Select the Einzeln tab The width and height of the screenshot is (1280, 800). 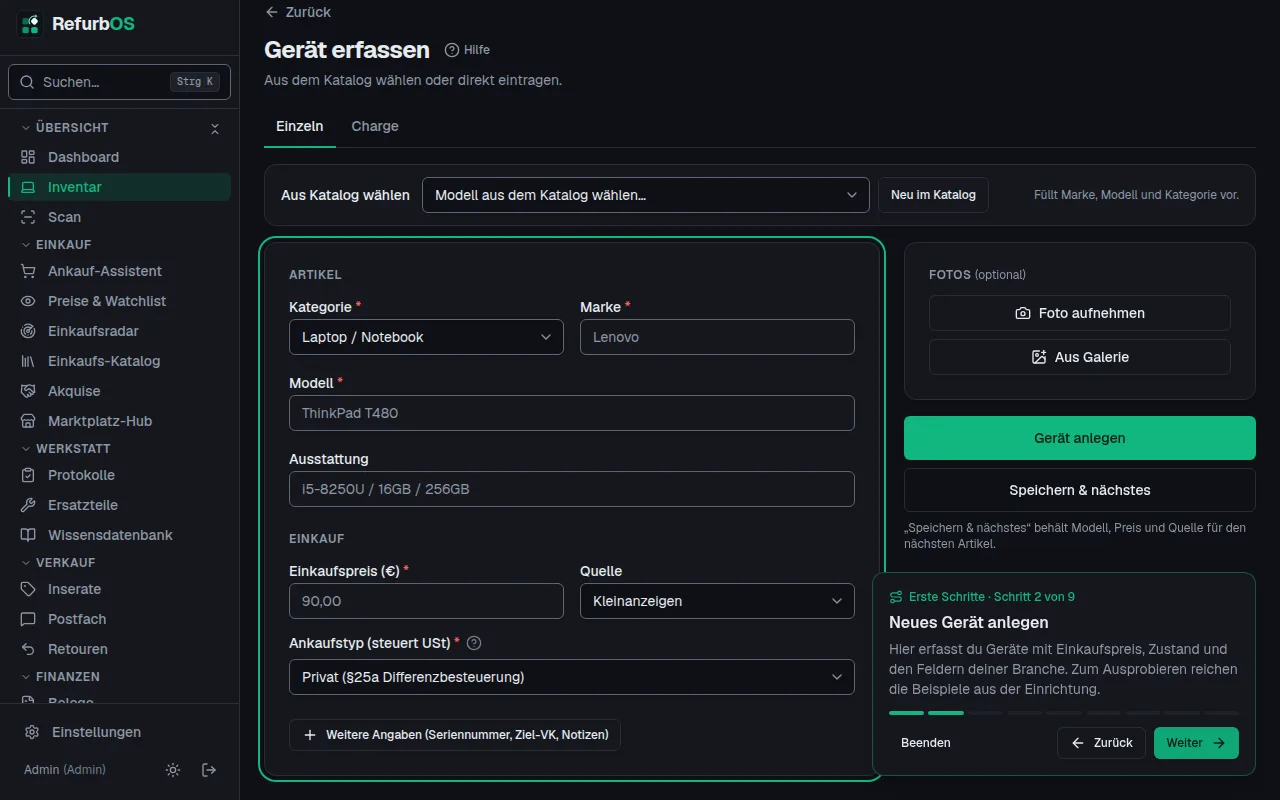[300, 126]
